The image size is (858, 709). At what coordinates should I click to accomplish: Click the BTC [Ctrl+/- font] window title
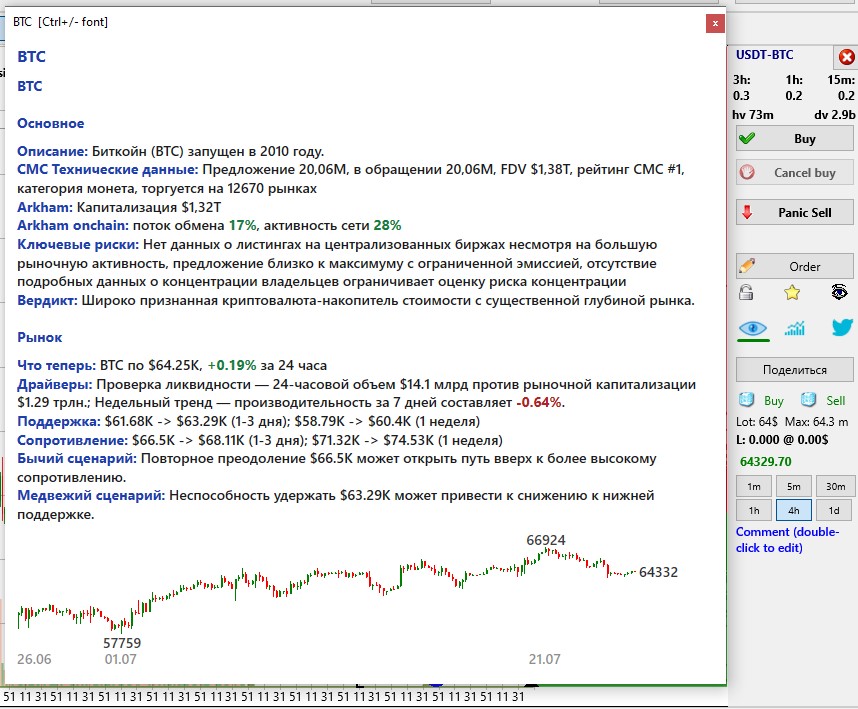coord(60,22)
